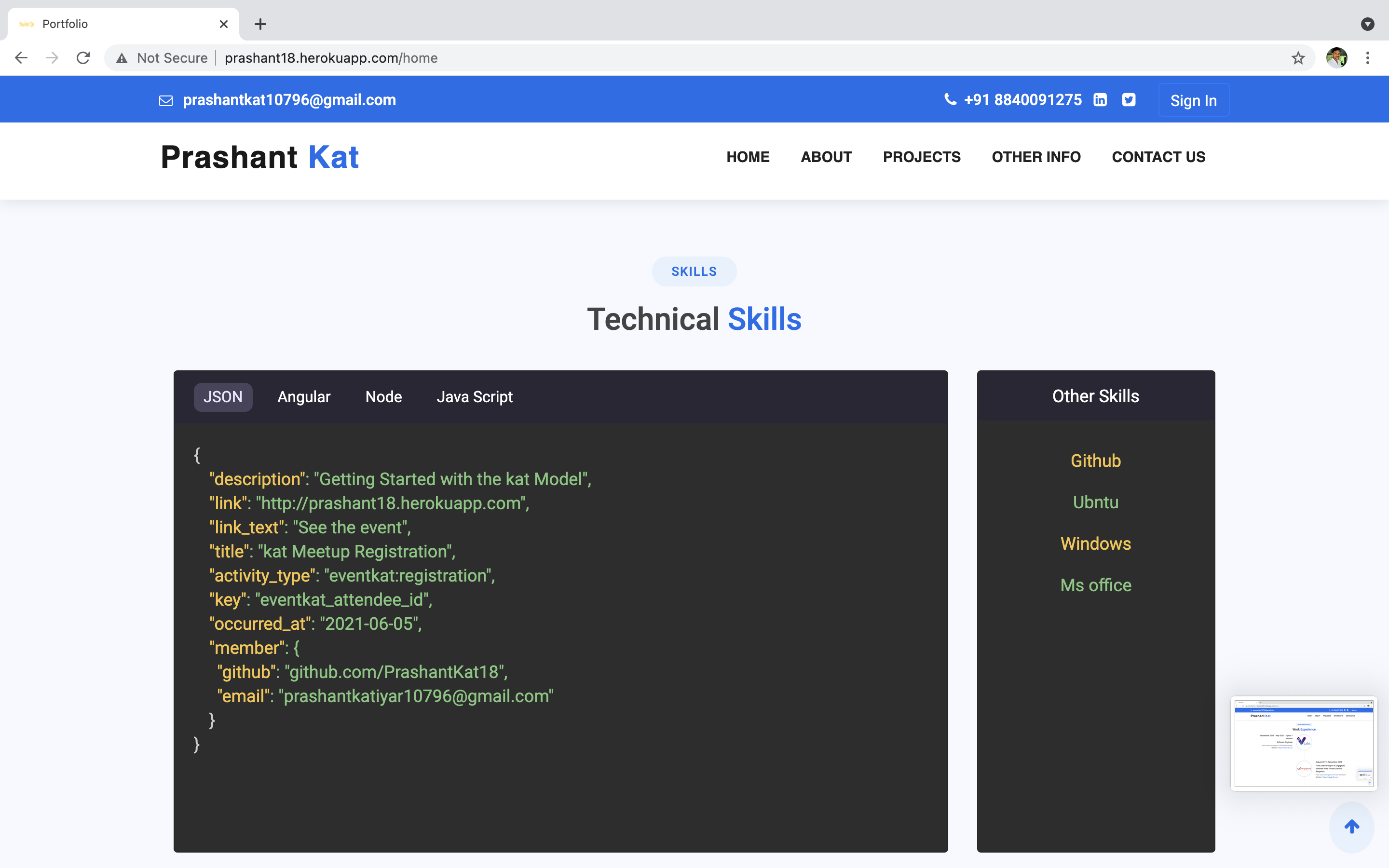Image resolution: width=1389 pixels, height=868 pixels.
Task: Click the browser forward arrow
Action: click(x=52, y=58)
